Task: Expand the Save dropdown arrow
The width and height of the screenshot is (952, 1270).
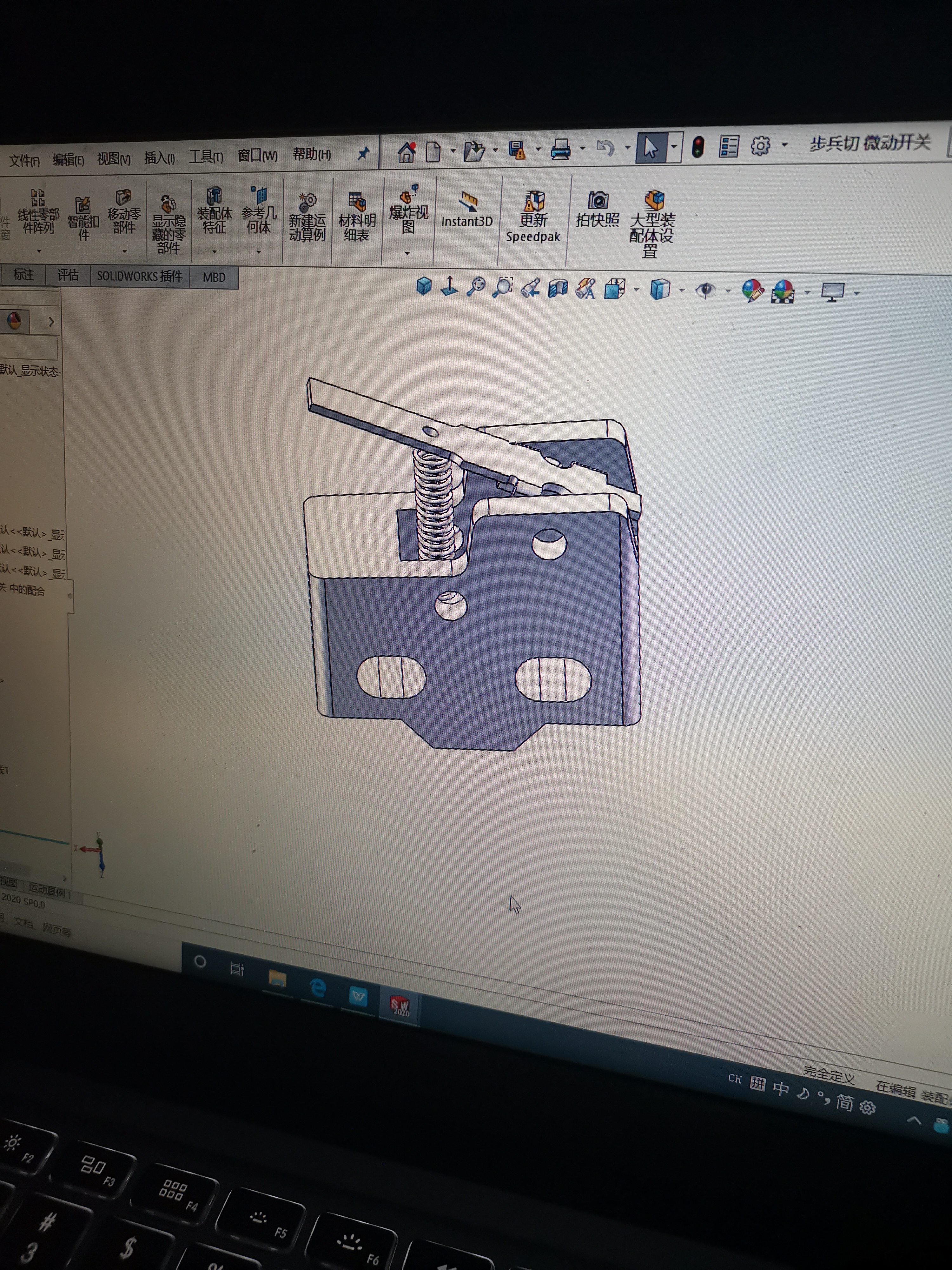Action: pyautogui.click(x=538, y=149)
